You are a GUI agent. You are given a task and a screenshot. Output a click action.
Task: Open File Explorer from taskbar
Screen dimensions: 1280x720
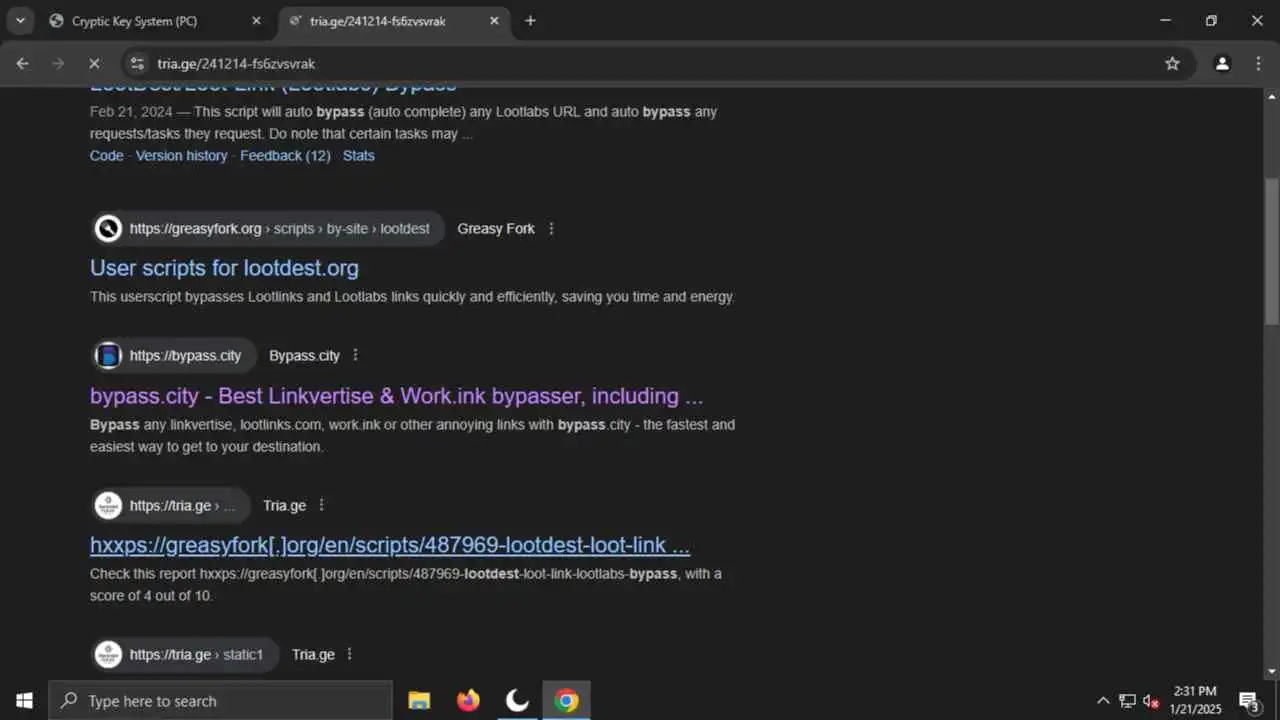[x=419, y=701]
